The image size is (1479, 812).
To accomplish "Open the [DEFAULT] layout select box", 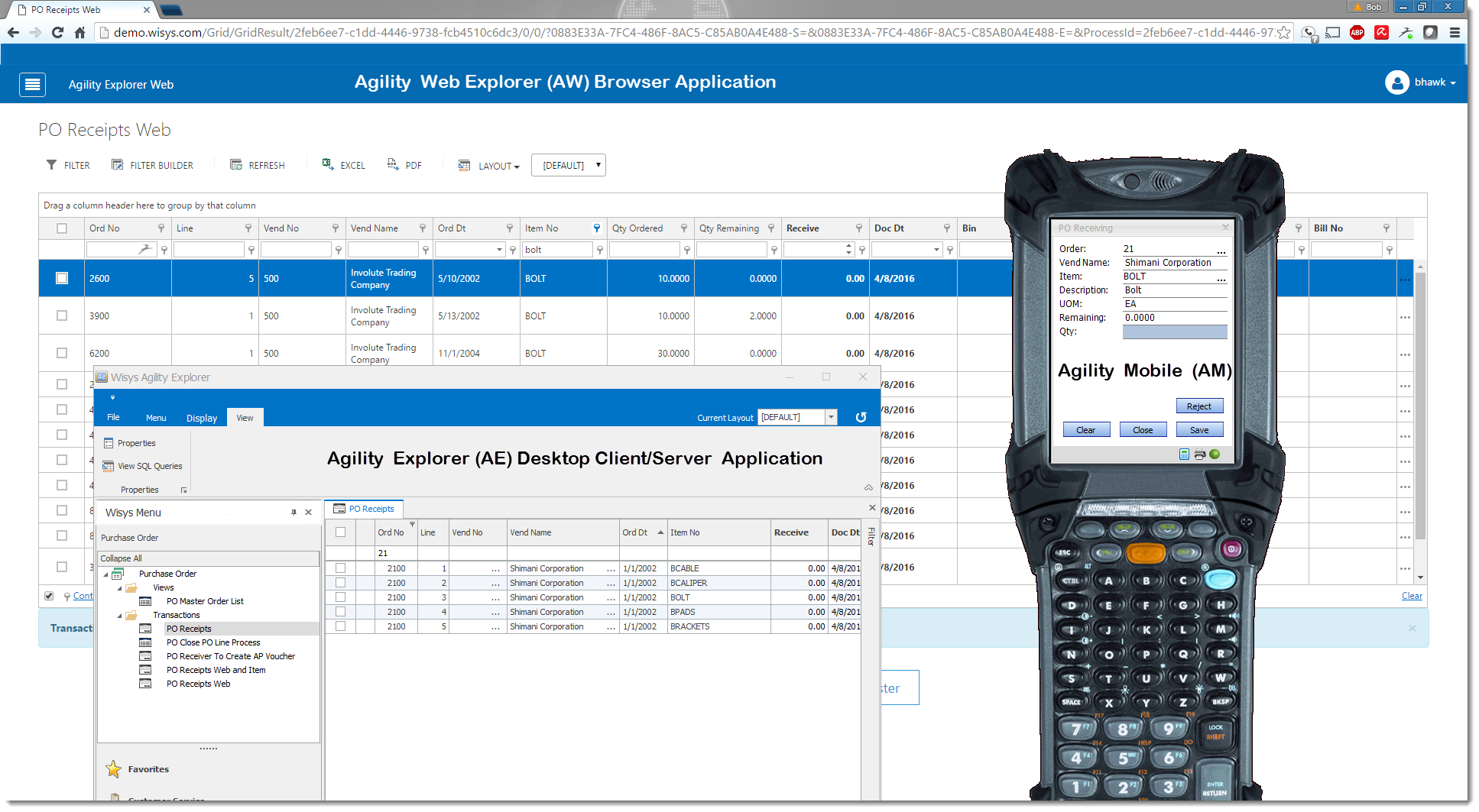I will [569, 165].
